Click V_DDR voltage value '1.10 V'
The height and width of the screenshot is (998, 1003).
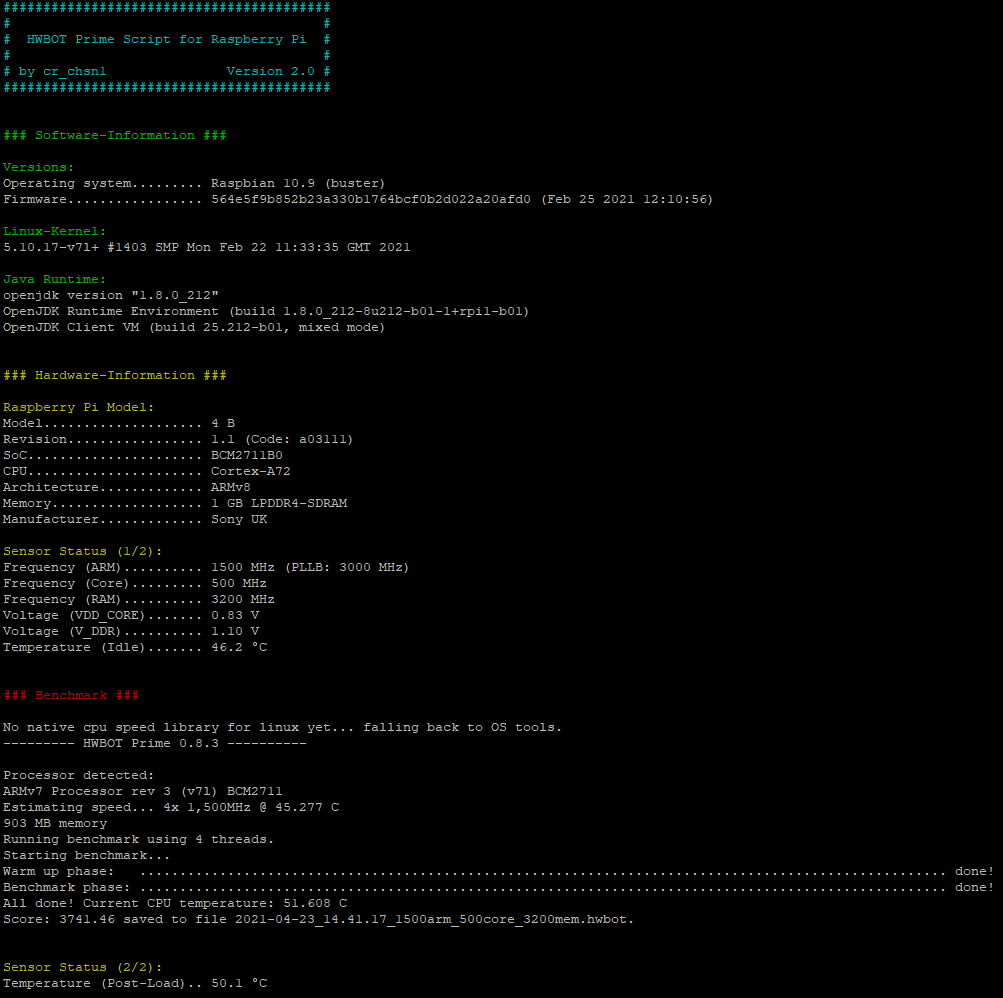pos(235,631)
